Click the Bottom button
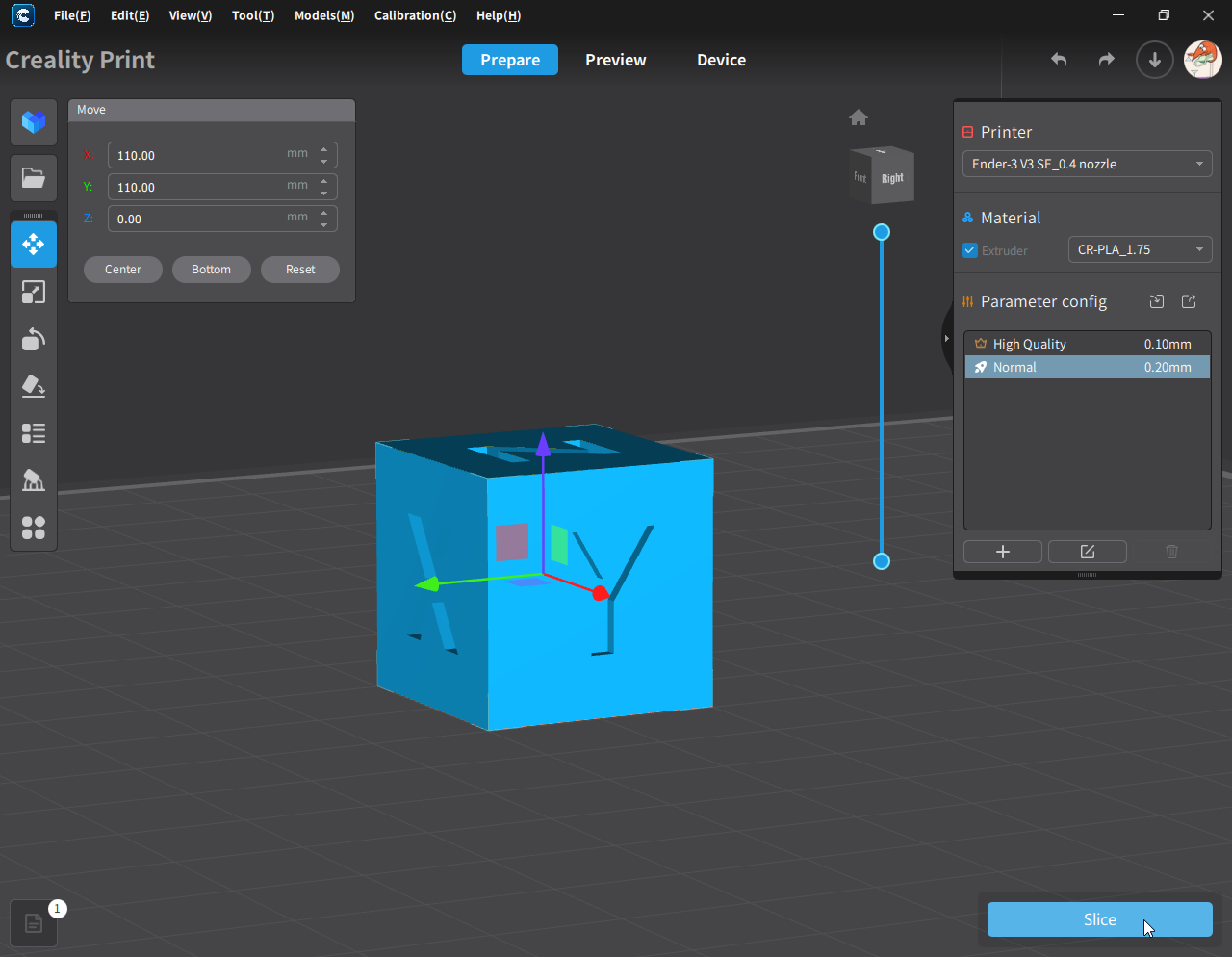Screen dimensions: 1232x957 click(212, 270)
